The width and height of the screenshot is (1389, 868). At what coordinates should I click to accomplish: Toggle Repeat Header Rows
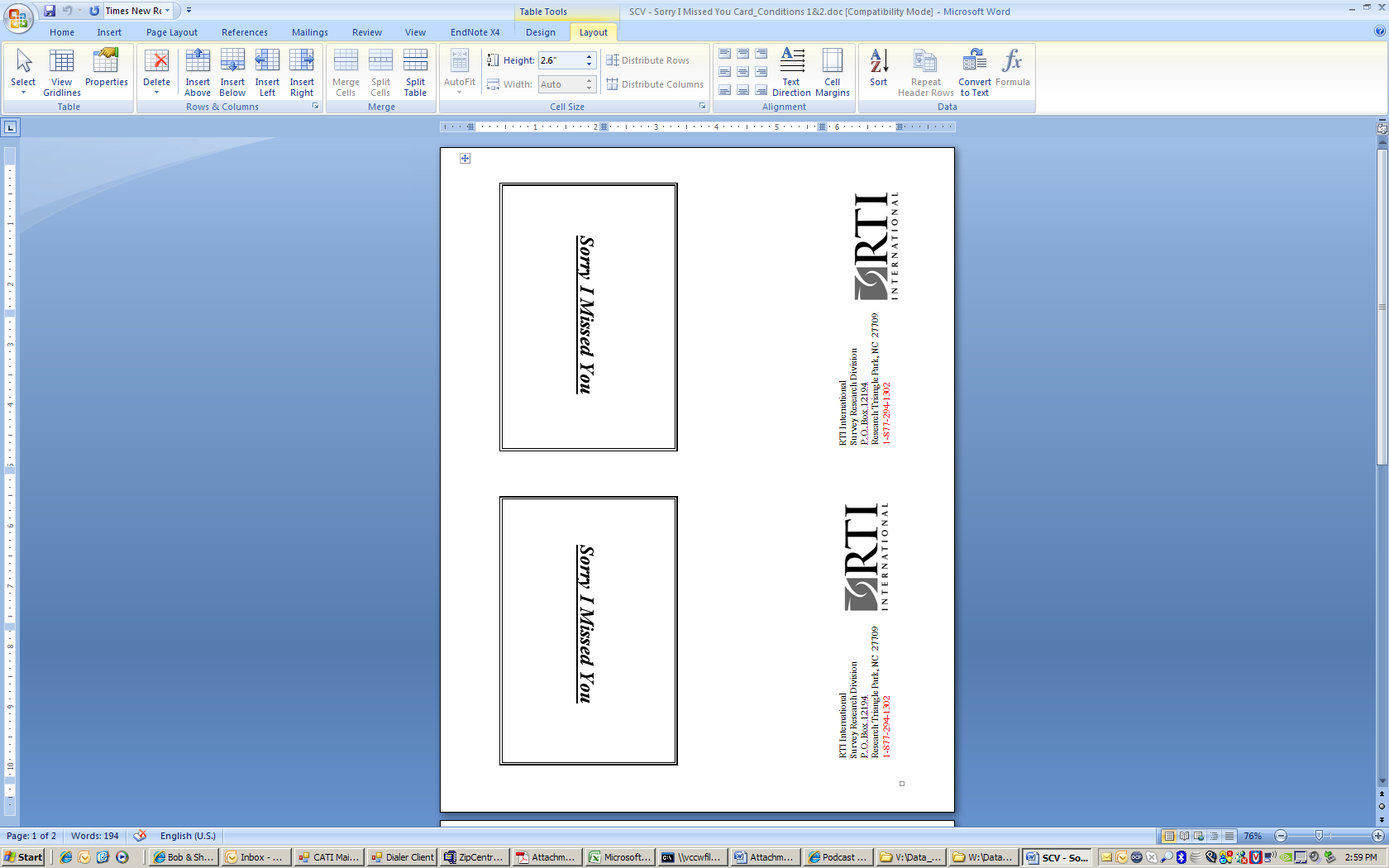point(926,73)
